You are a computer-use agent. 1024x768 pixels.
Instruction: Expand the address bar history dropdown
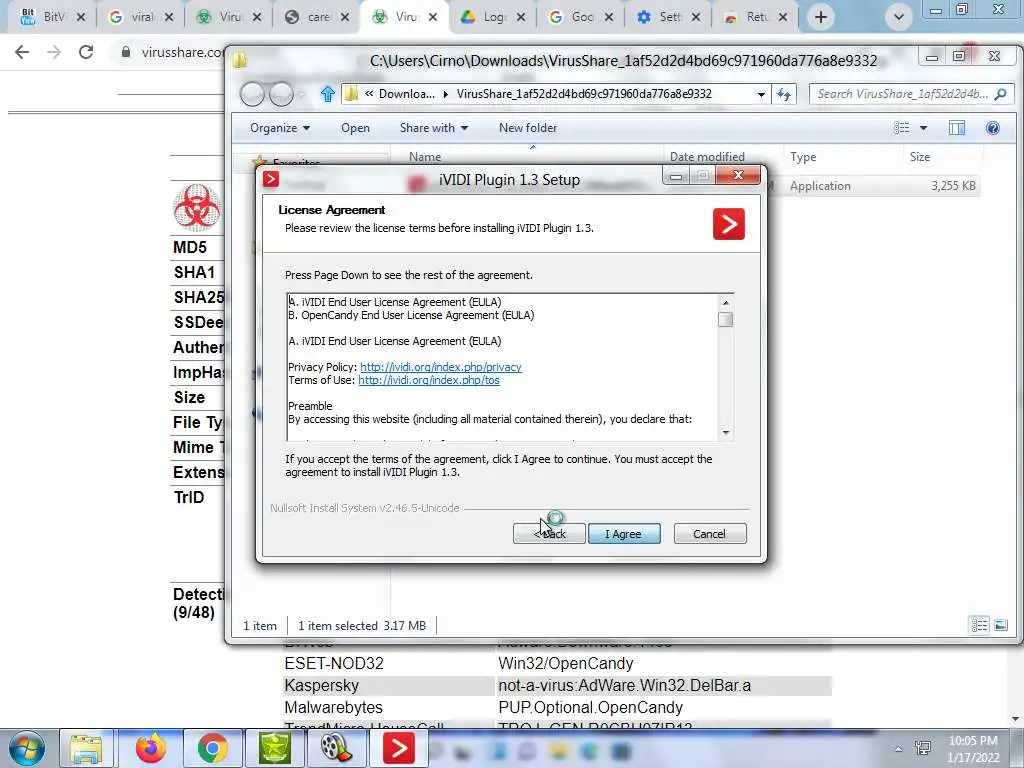(761, 94)
